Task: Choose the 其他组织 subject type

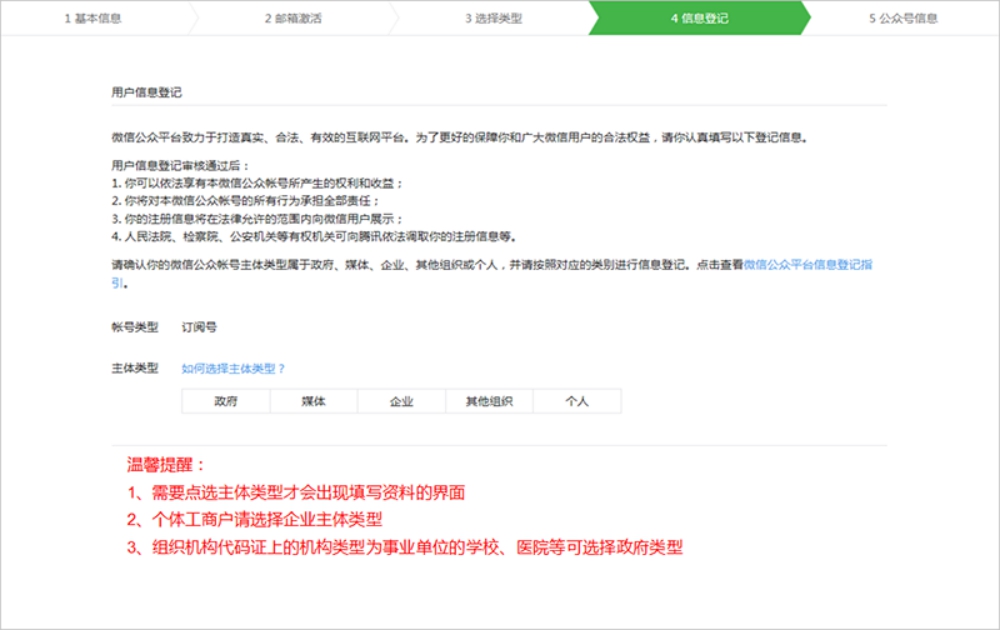Action: tap(489, 400)
